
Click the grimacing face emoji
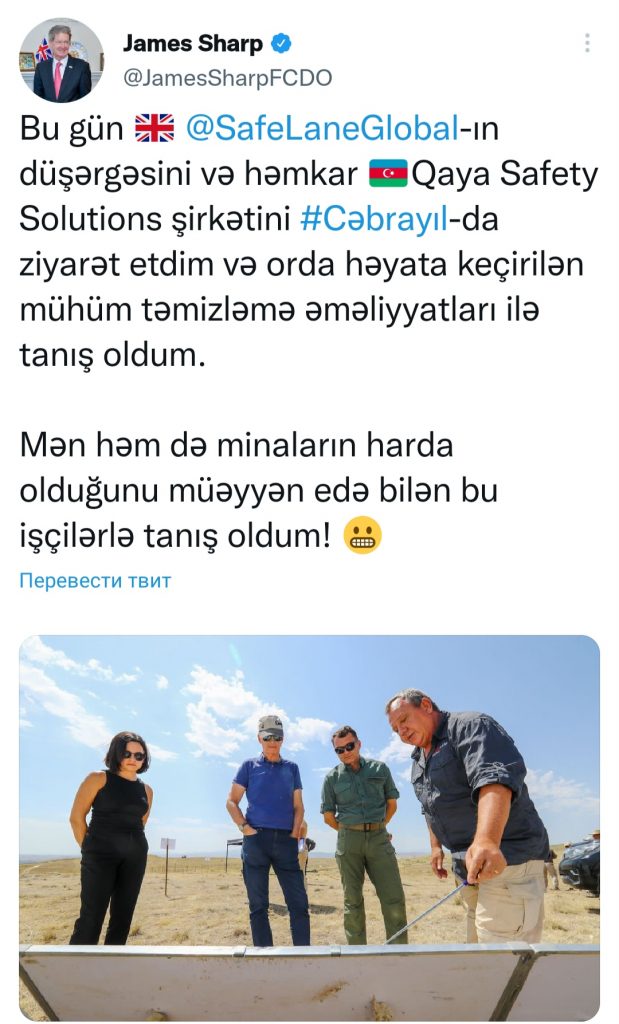point(362,536)
